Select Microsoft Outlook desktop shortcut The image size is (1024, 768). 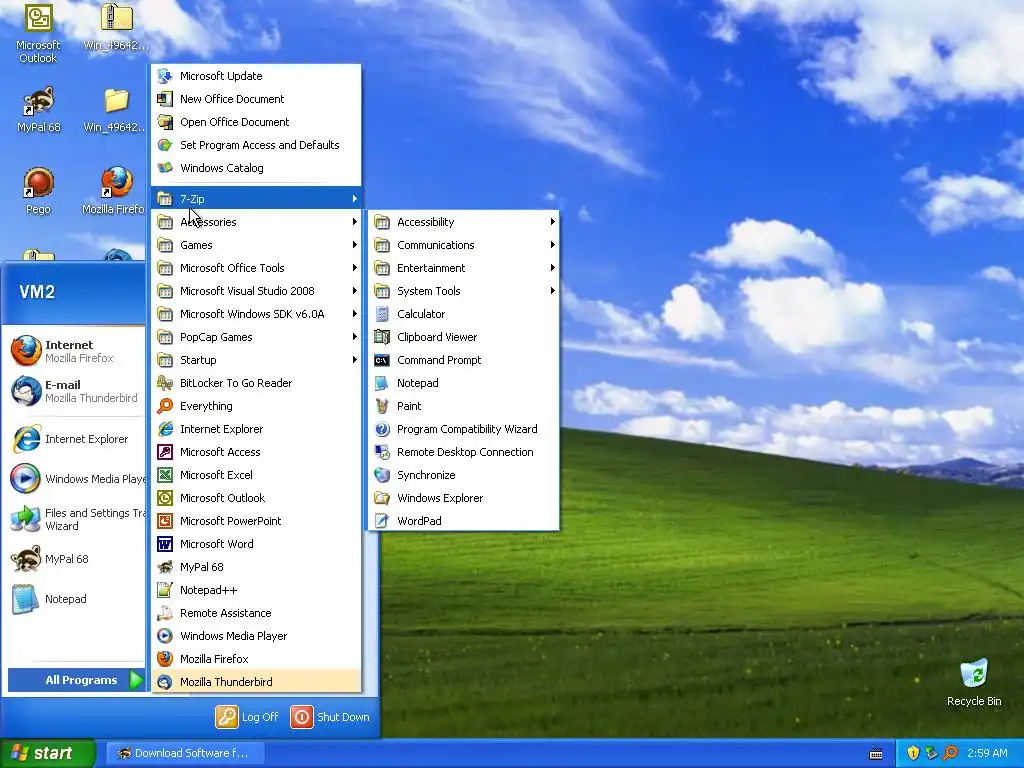point(38,35)
